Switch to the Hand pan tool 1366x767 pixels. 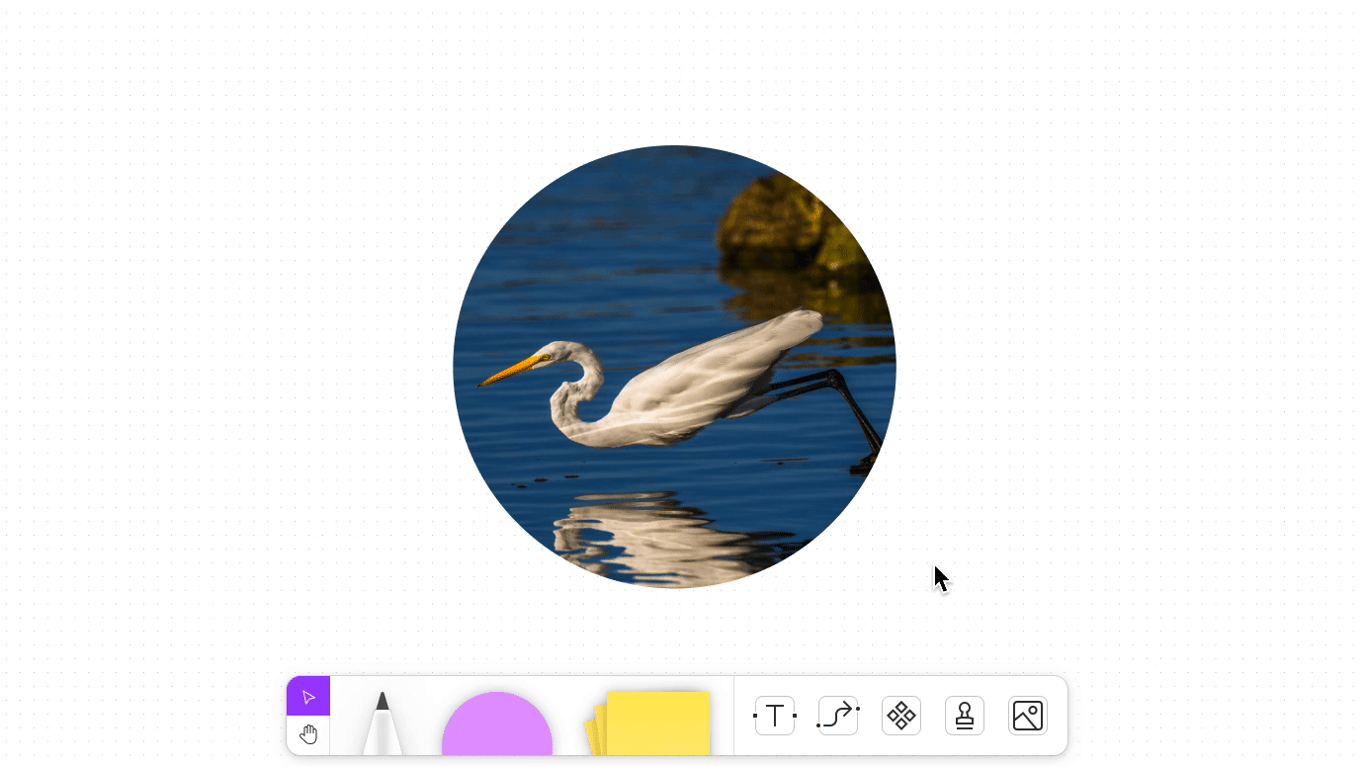click(308, 735)
